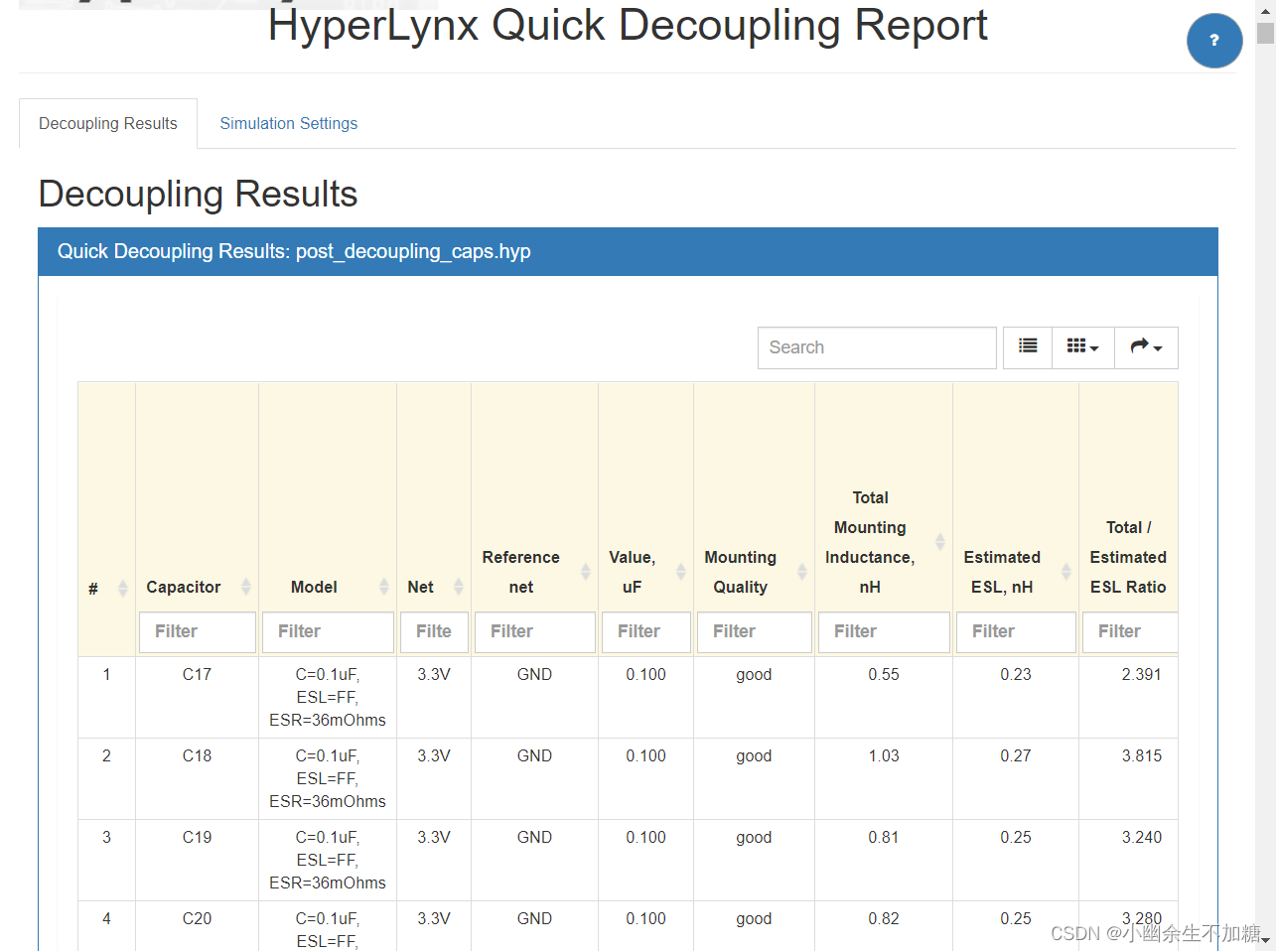Sort by Mounting Quality column arrows

pos(802,572)
